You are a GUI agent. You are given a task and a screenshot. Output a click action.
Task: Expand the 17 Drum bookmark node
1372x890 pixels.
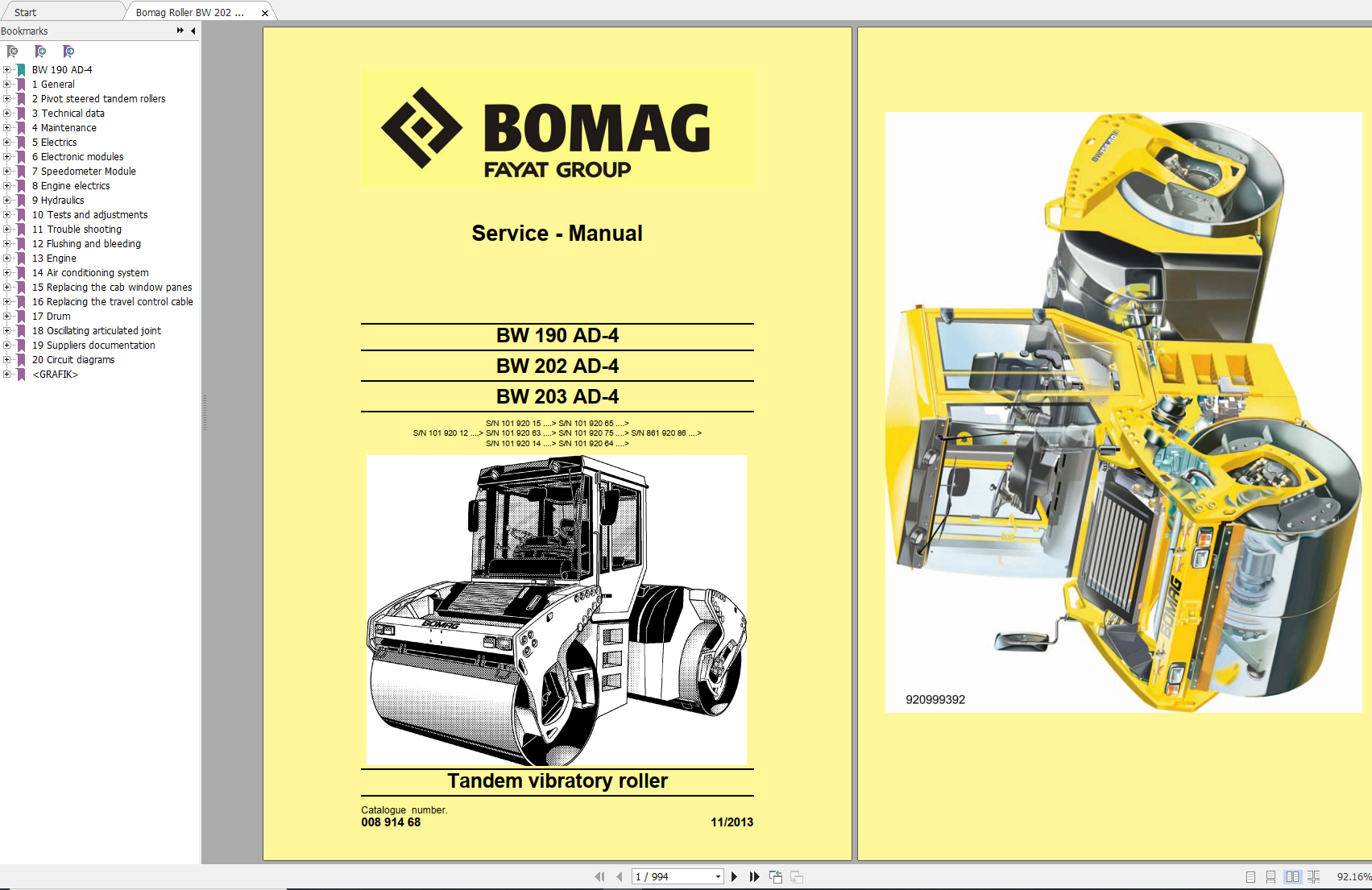tap(6, 317)
